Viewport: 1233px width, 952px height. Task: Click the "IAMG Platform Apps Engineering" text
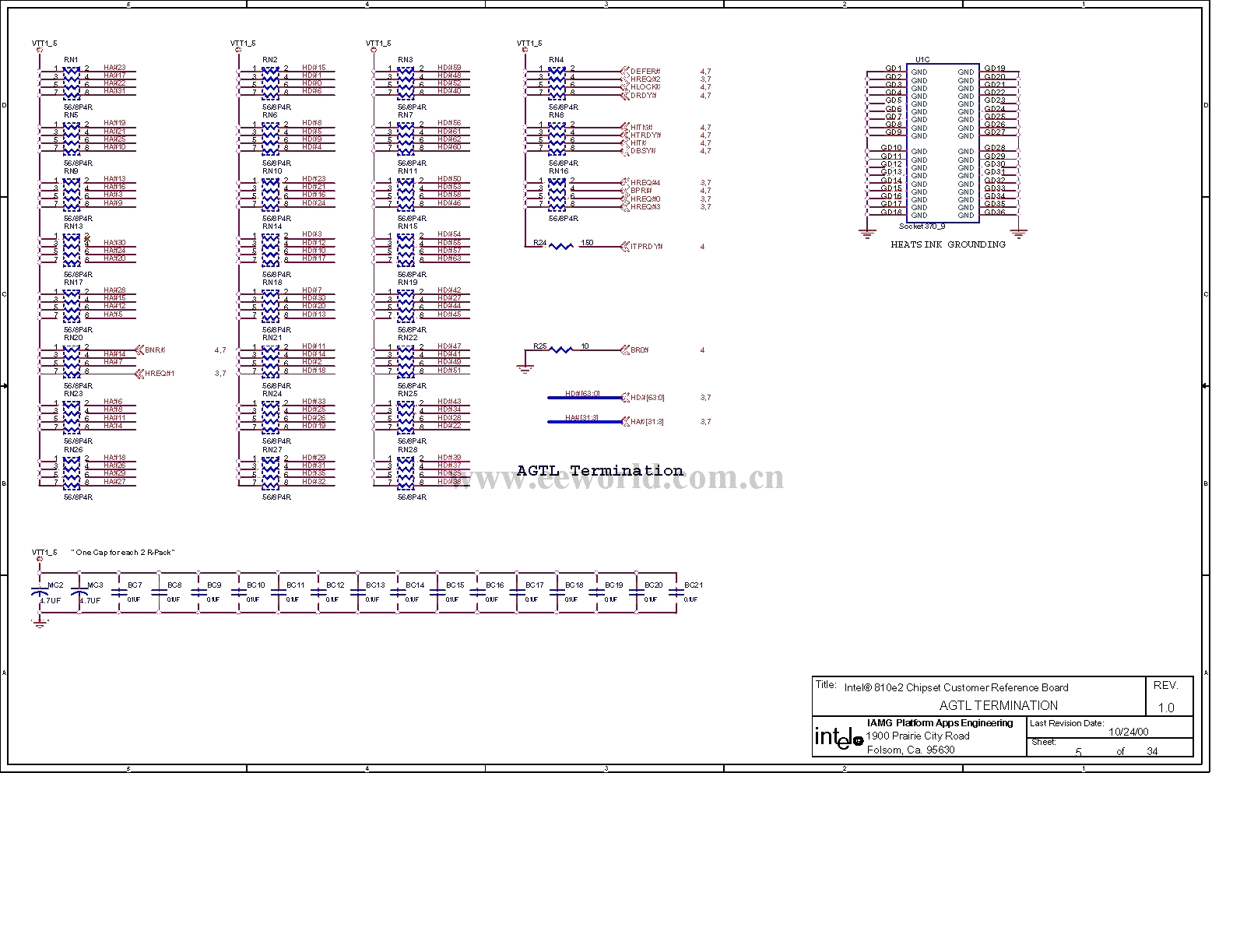click(x=940, y=723)
